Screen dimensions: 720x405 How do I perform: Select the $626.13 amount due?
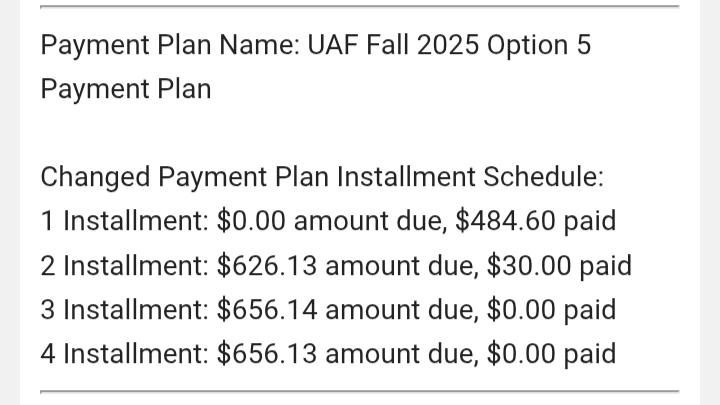(267, 265)
